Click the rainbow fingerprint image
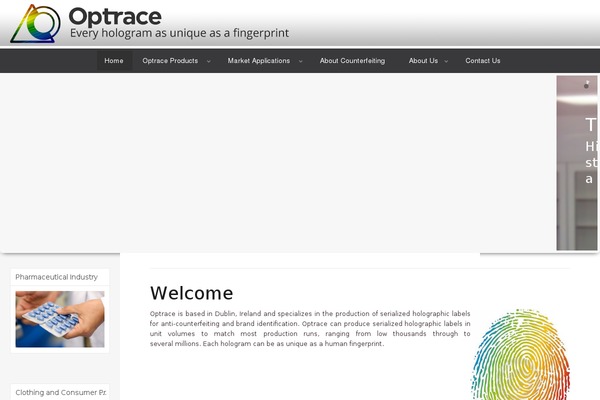This screenshot has width=600, height=400. (521, 354)
